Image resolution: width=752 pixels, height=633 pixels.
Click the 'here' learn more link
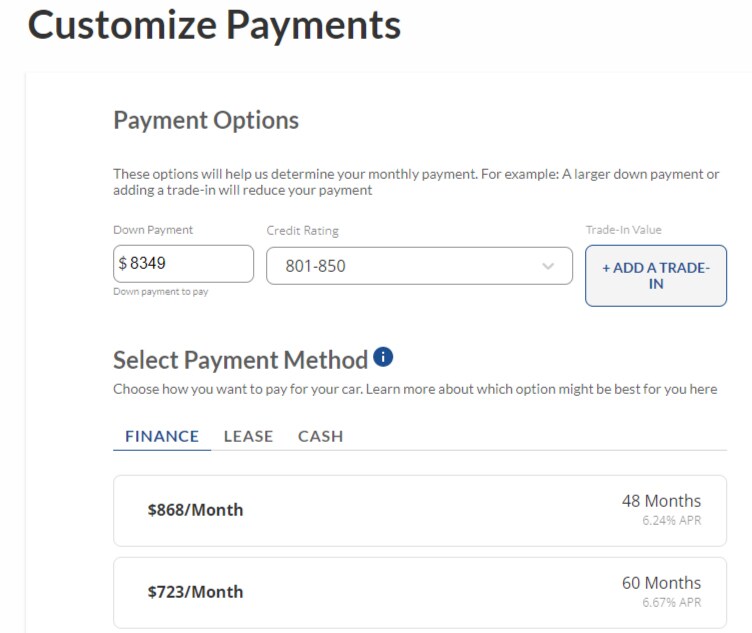[x=704, y=389]
